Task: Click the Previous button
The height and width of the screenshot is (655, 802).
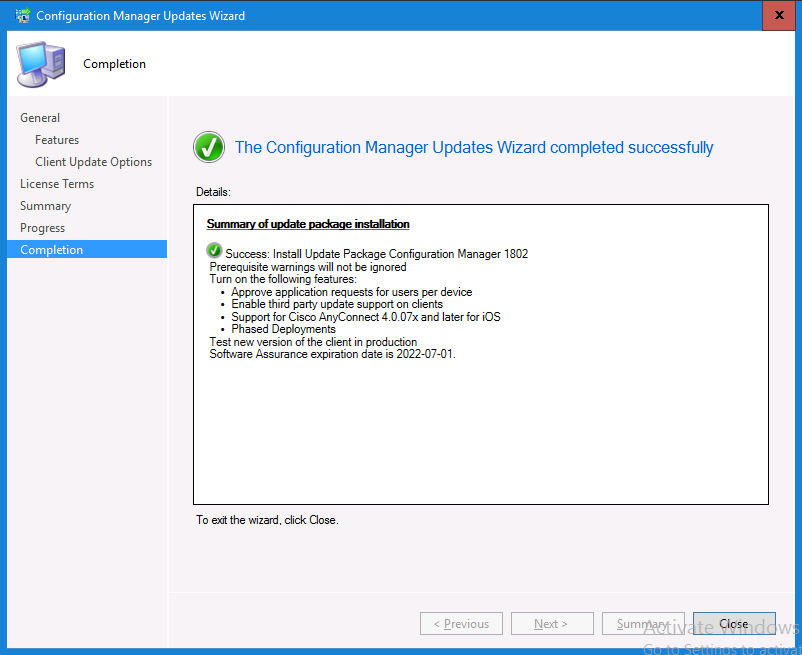Action: pyautogui.click(x=461, y=624)
